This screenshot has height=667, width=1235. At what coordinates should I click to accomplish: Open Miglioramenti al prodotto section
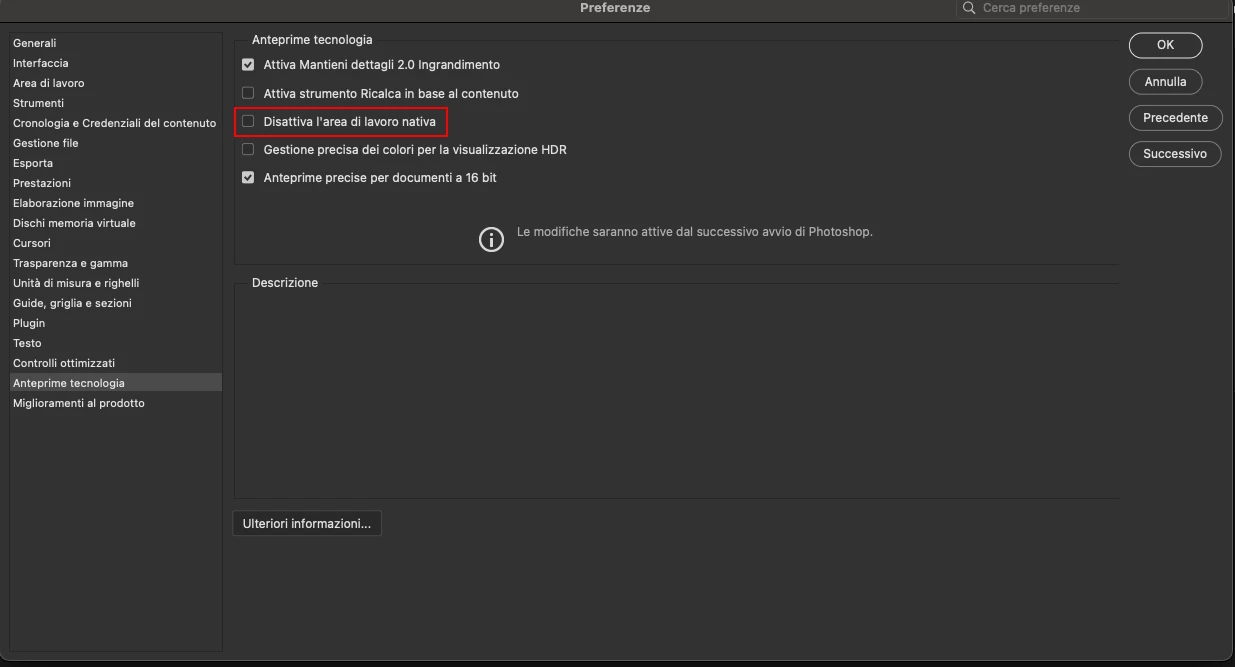[116, 403]
